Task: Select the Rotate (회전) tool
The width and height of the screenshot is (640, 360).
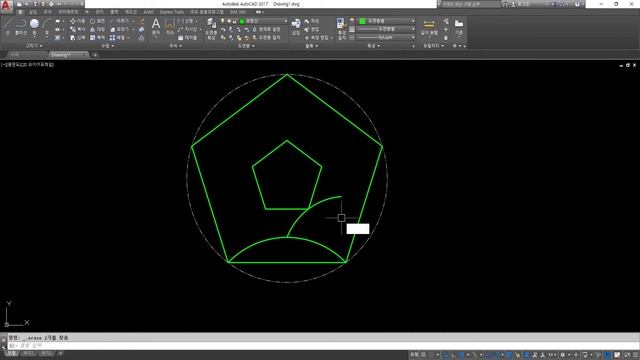Action: click(x=97, y=21)
